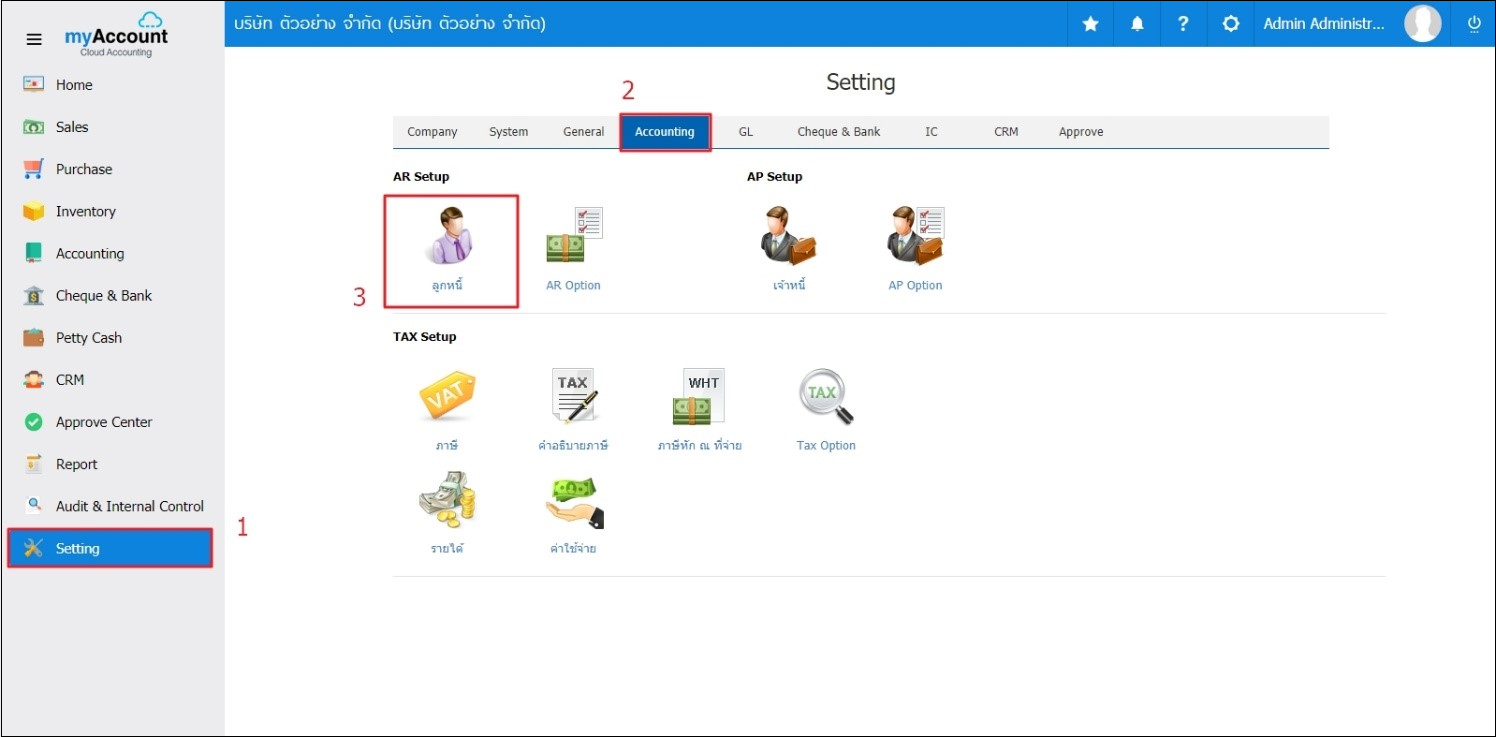Click the Sales label in sidebar
This screenshot has height=737, width=1496.
[72, 127]
